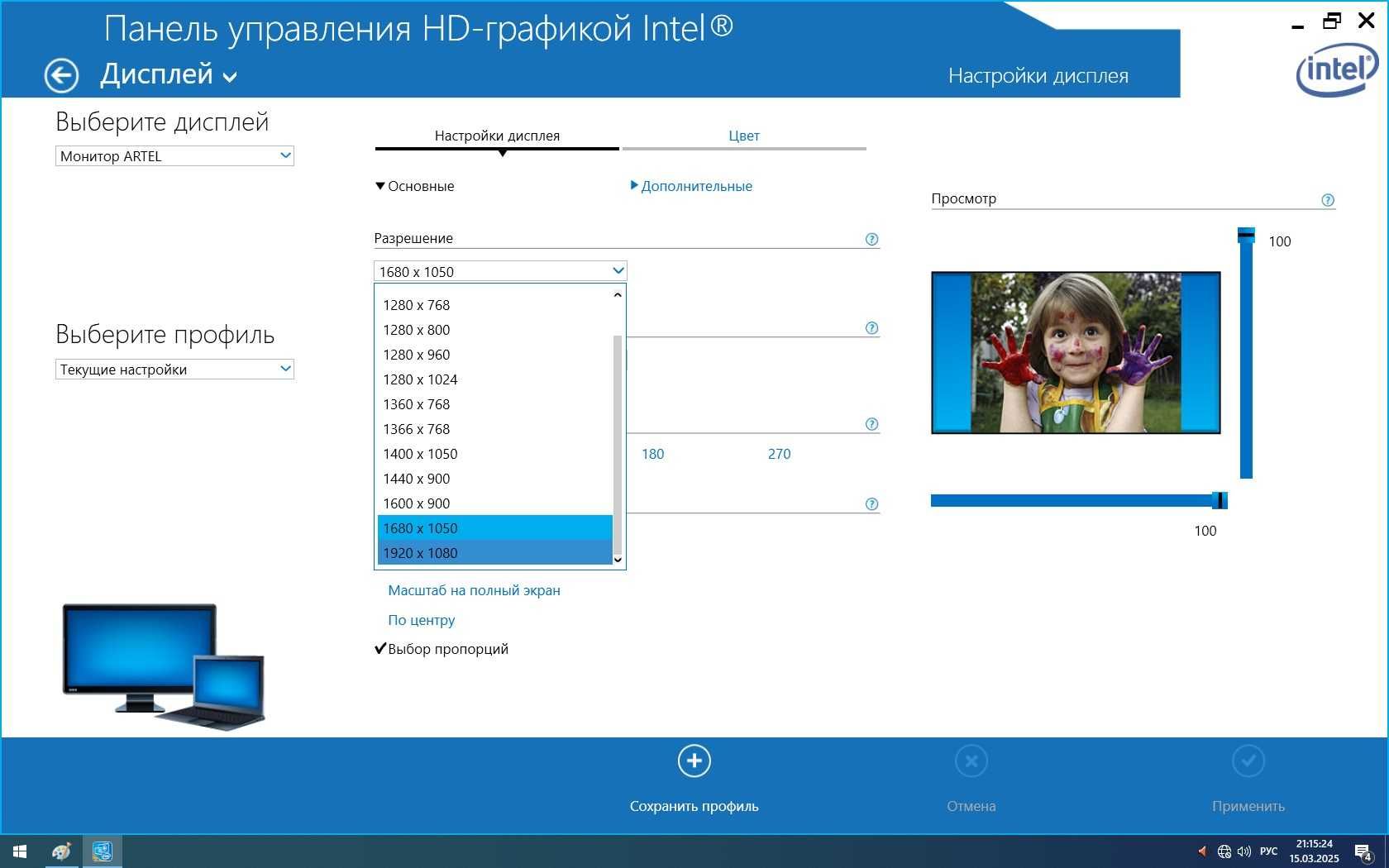Click the volume tray icon
The height and width of the screenshot is (868, 1389).
pos(1244,851)
